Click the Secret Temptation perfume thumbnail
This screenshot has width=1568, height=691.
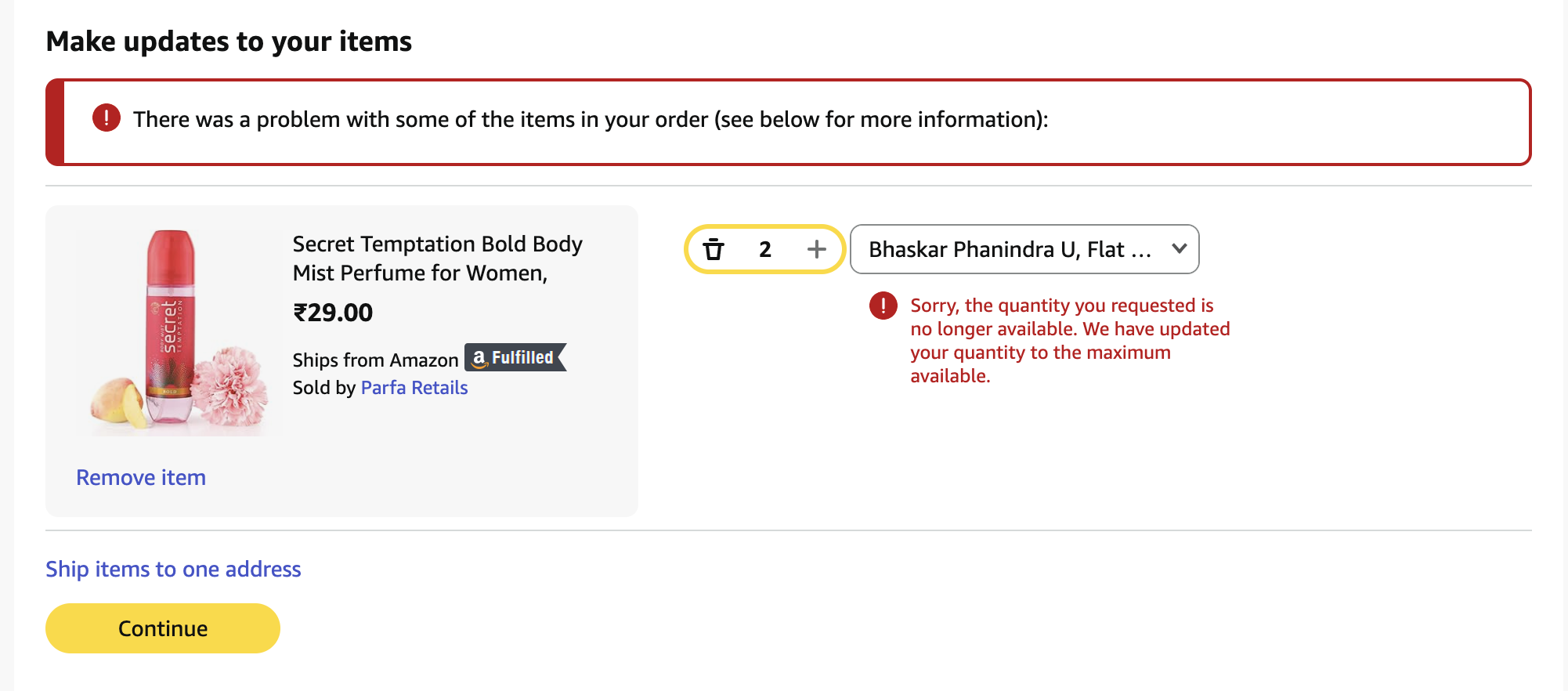coord(179,332)
